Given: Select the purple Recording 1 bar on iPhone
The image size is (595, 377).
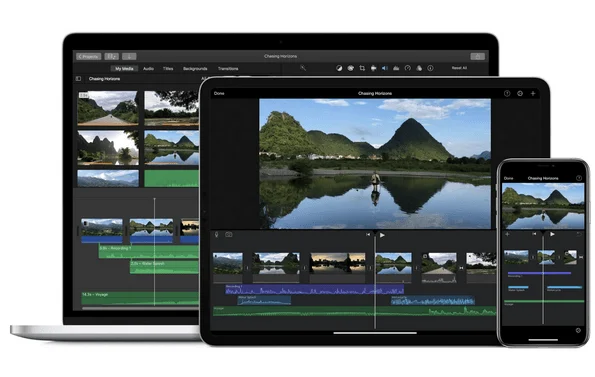Looking at the screenshot, I should pyautogui.click(x=539, y=273).
